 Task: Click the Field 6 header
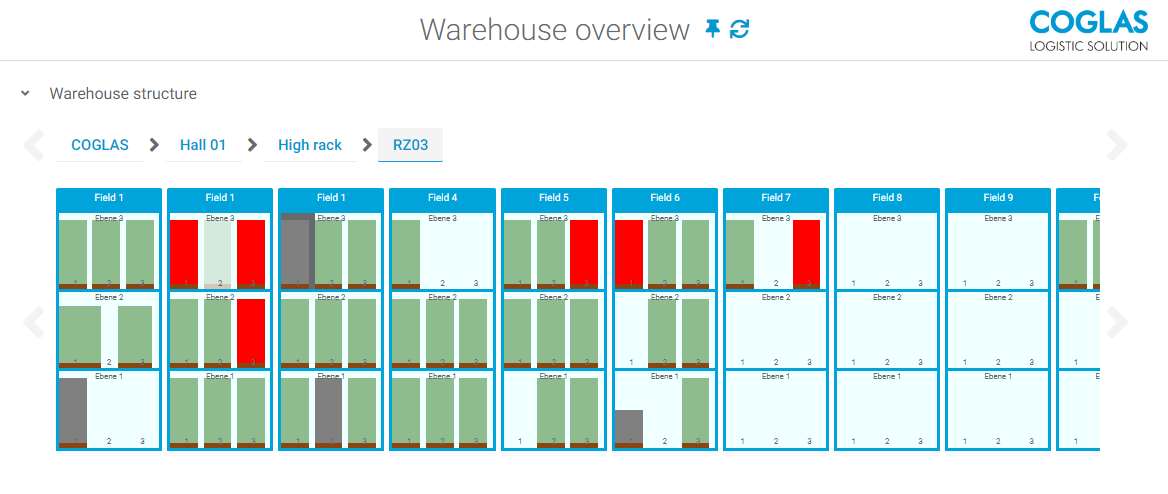pyautogui.click(x=664, y=198)
